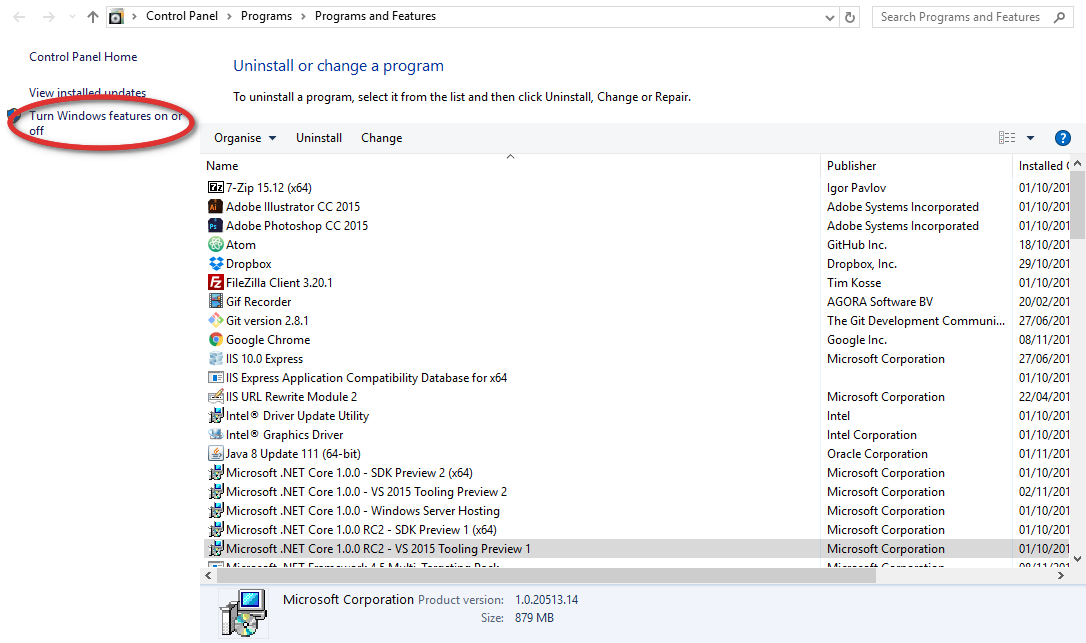Click the .NET Core SDK Preview 2 icon
Image resolution: width=1086 pixels, height=643 pixels.
[x=215, y=473]
